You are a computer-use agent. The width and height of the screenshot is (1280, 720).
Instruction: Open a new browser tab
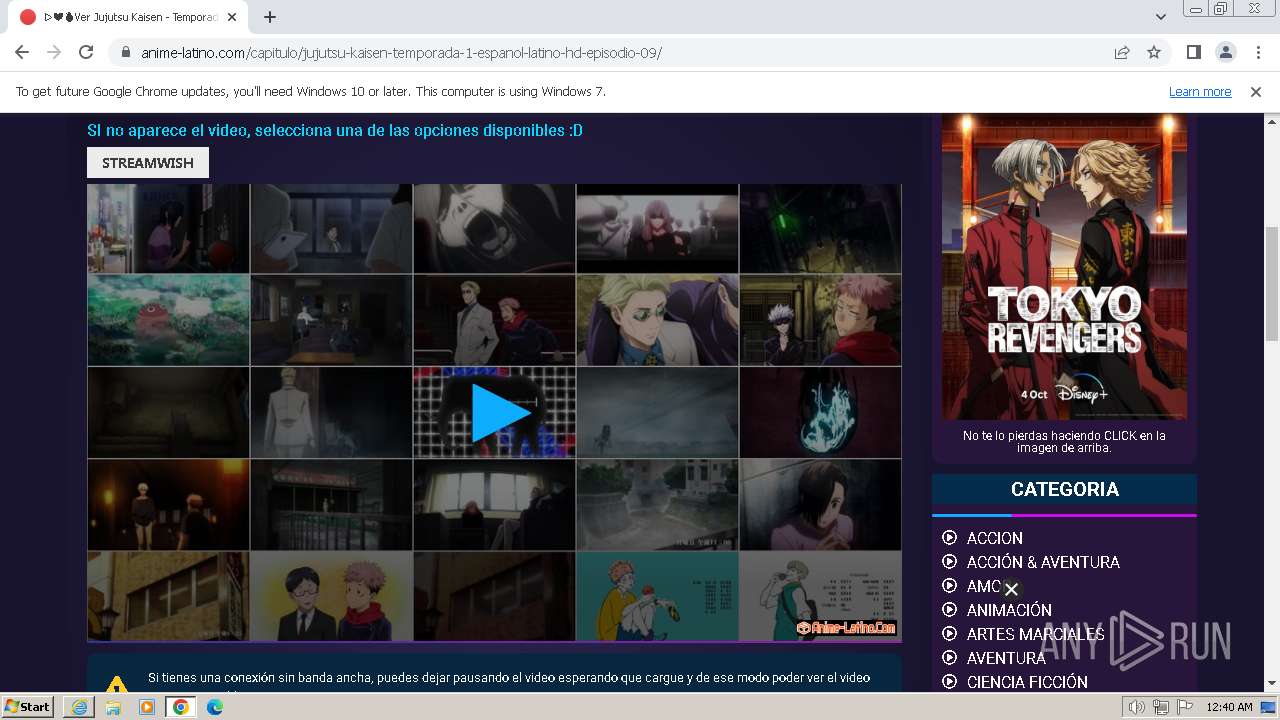(x=270, y=17)
